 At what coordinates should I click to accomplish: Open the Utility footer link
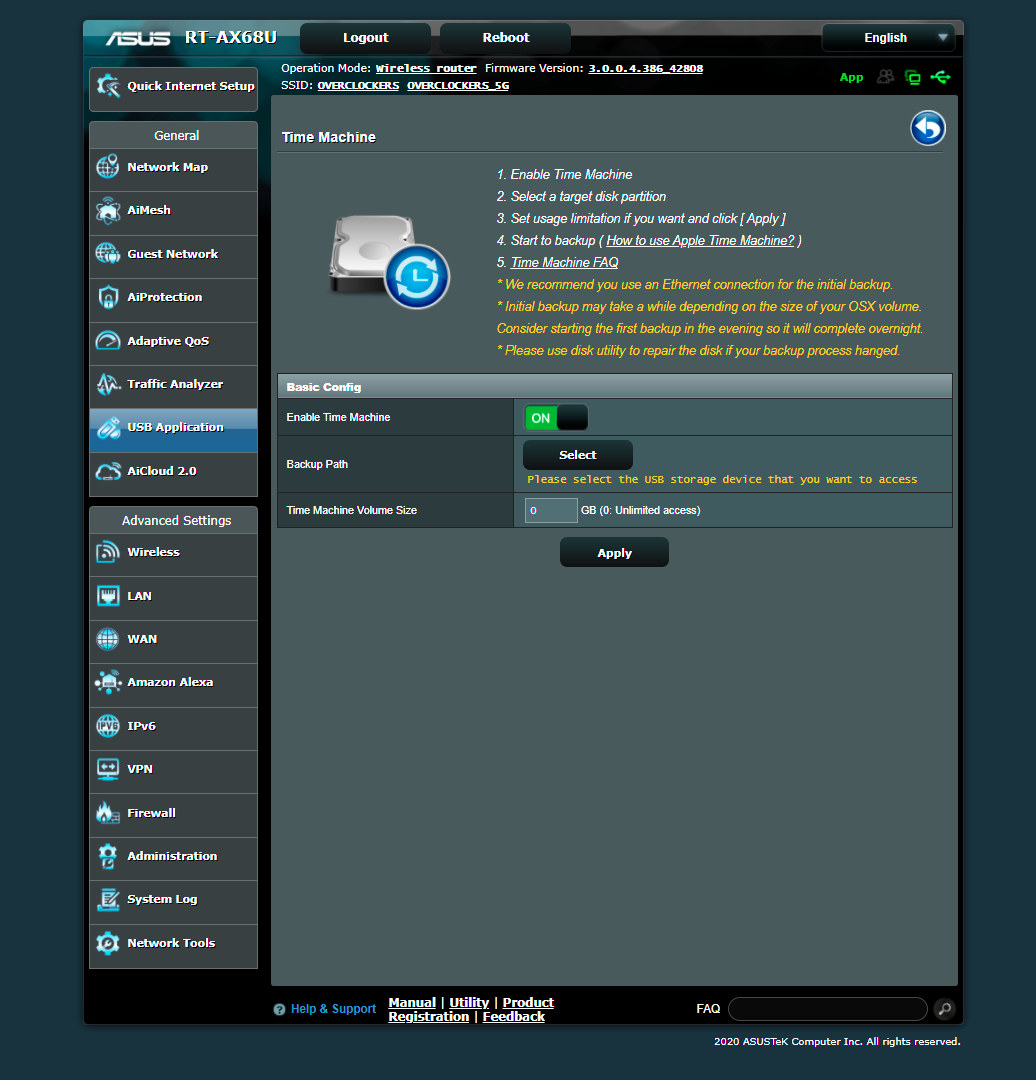[x=469, y=1003]
